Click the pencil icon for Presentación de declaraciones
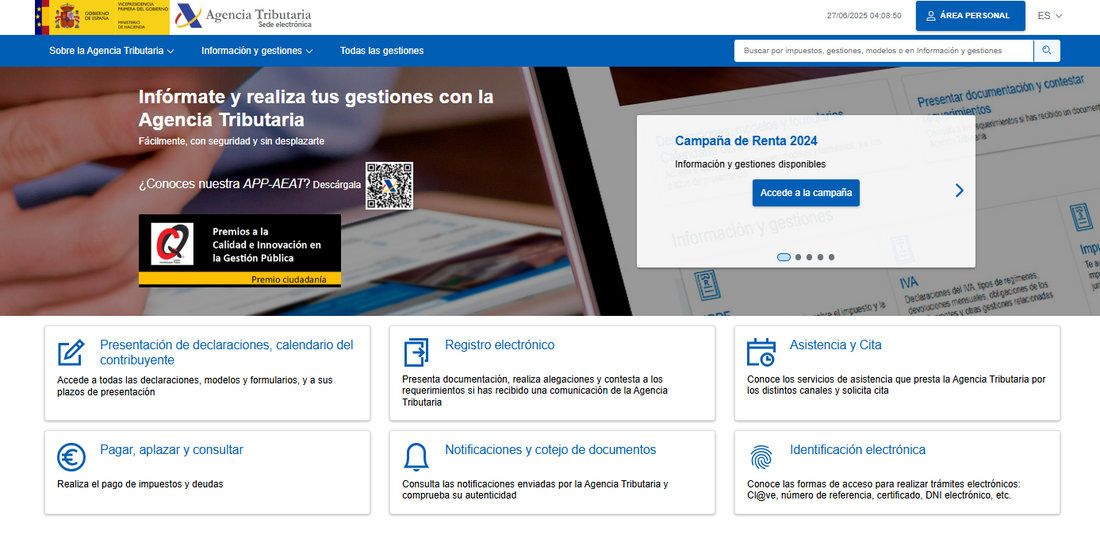The width and height of the screenshot is (1100, 535). tap(71, 352)
